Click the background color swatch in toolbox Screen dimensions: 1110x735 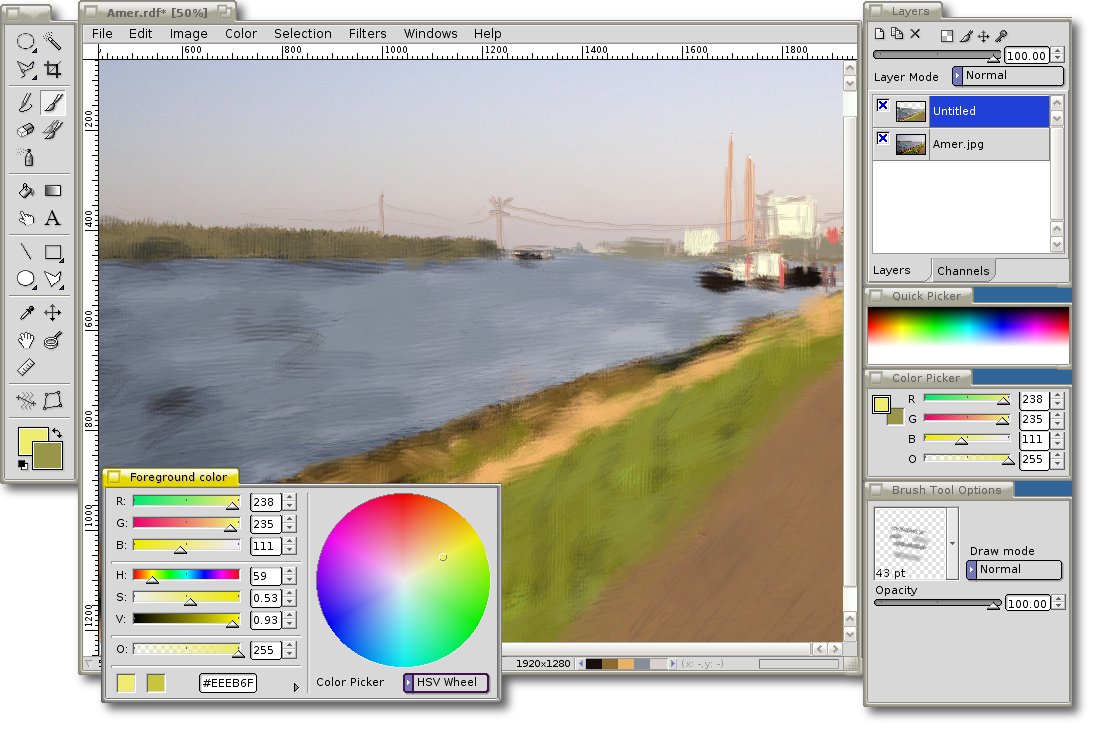pos(47,455)
